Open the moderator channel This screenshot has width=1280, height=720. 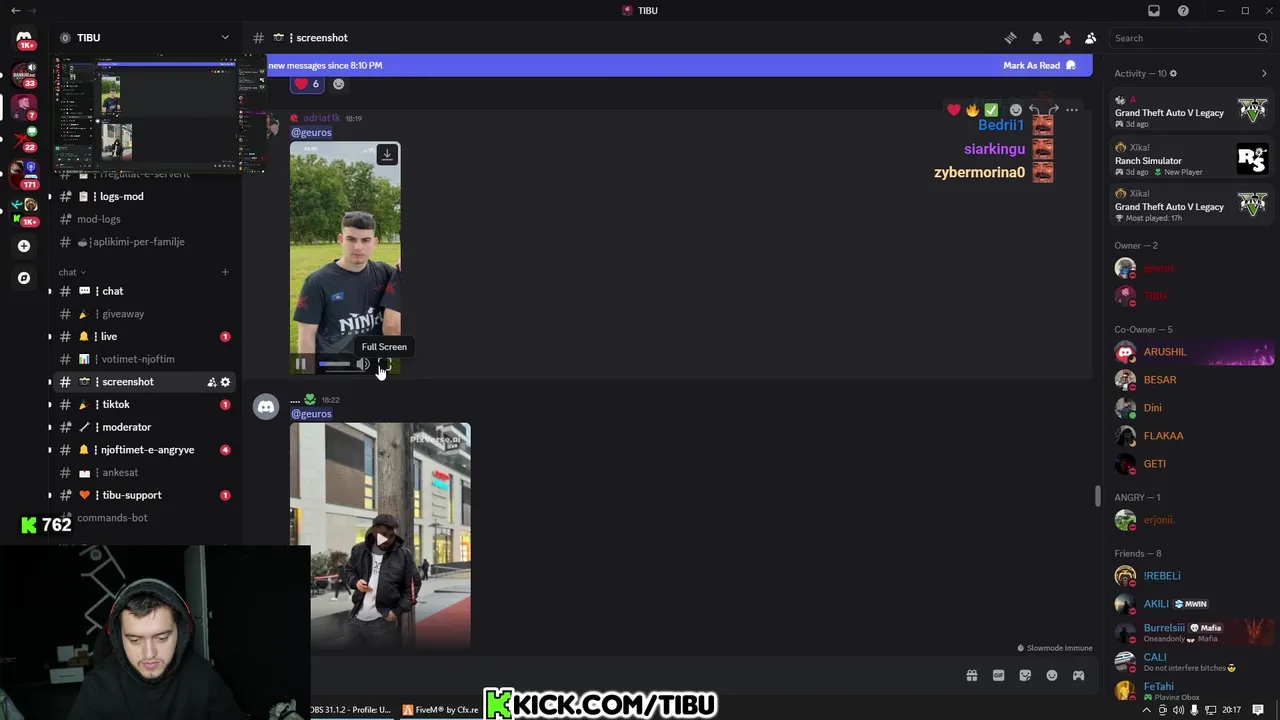point(143,427)
